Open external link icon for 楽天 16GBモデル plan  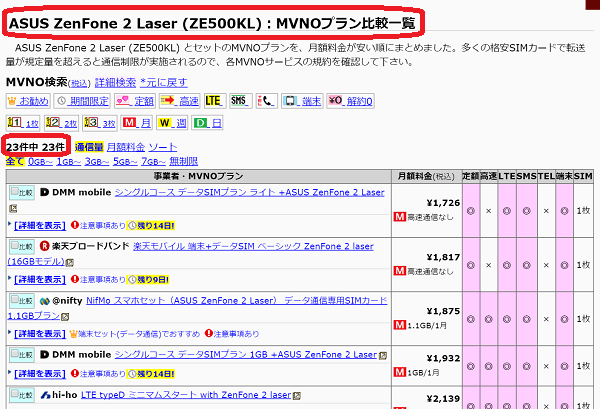coord(69,262)
